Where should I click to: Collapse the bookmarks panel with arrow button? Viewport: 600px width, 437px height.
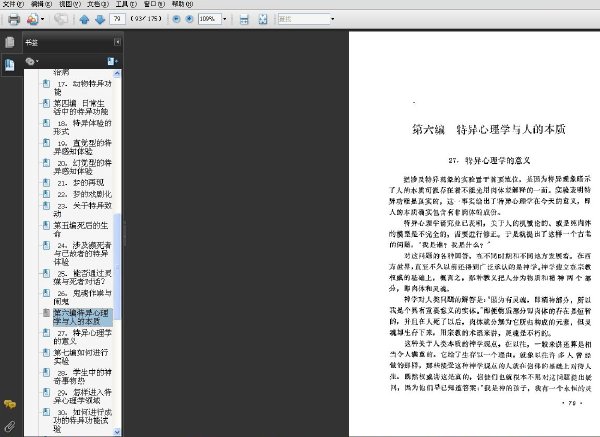pos(117,42)
